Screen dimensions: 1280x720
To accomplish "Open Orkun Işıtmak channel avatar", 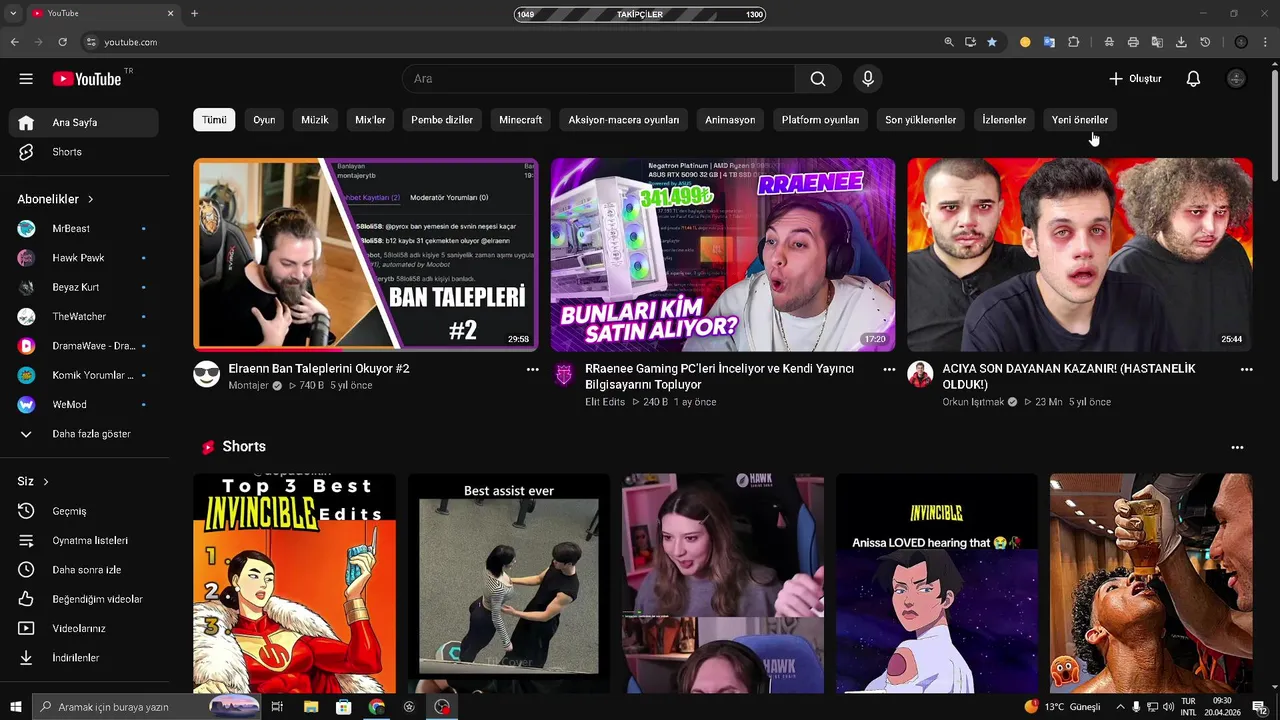I will point(921,375).
